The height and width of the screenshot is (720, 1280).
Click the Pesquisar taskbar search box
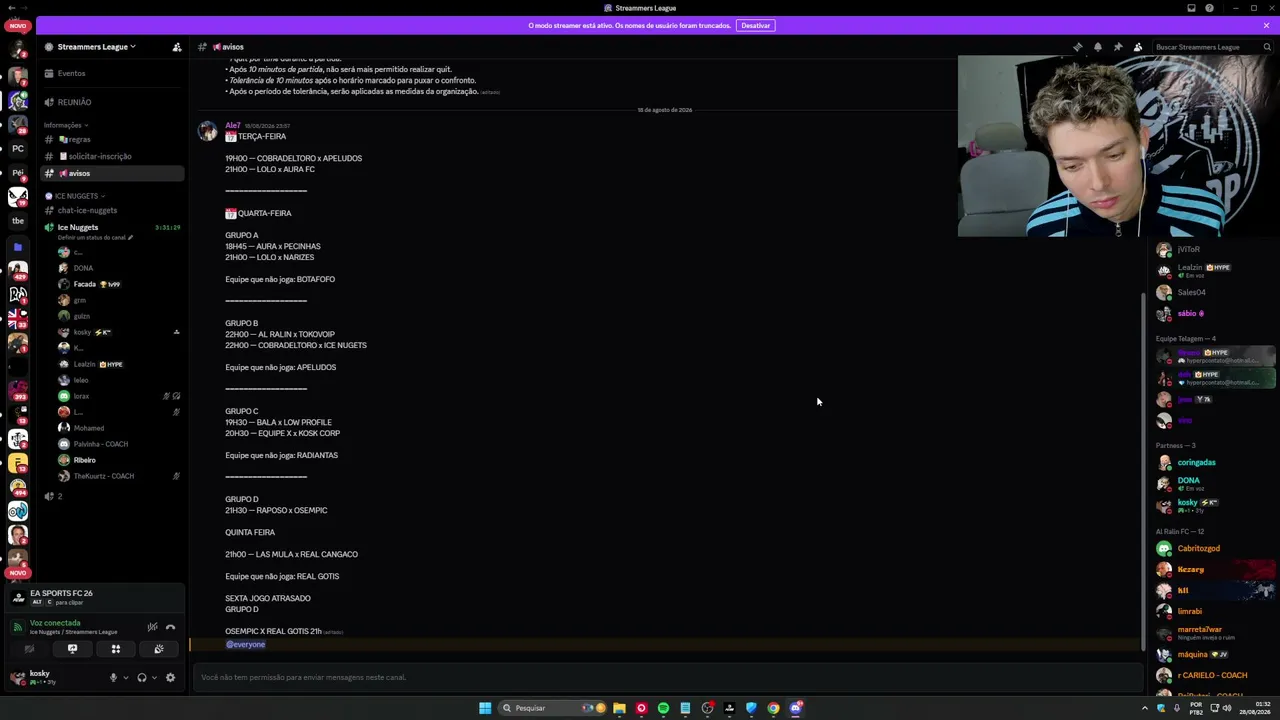(x=553, y=708)
